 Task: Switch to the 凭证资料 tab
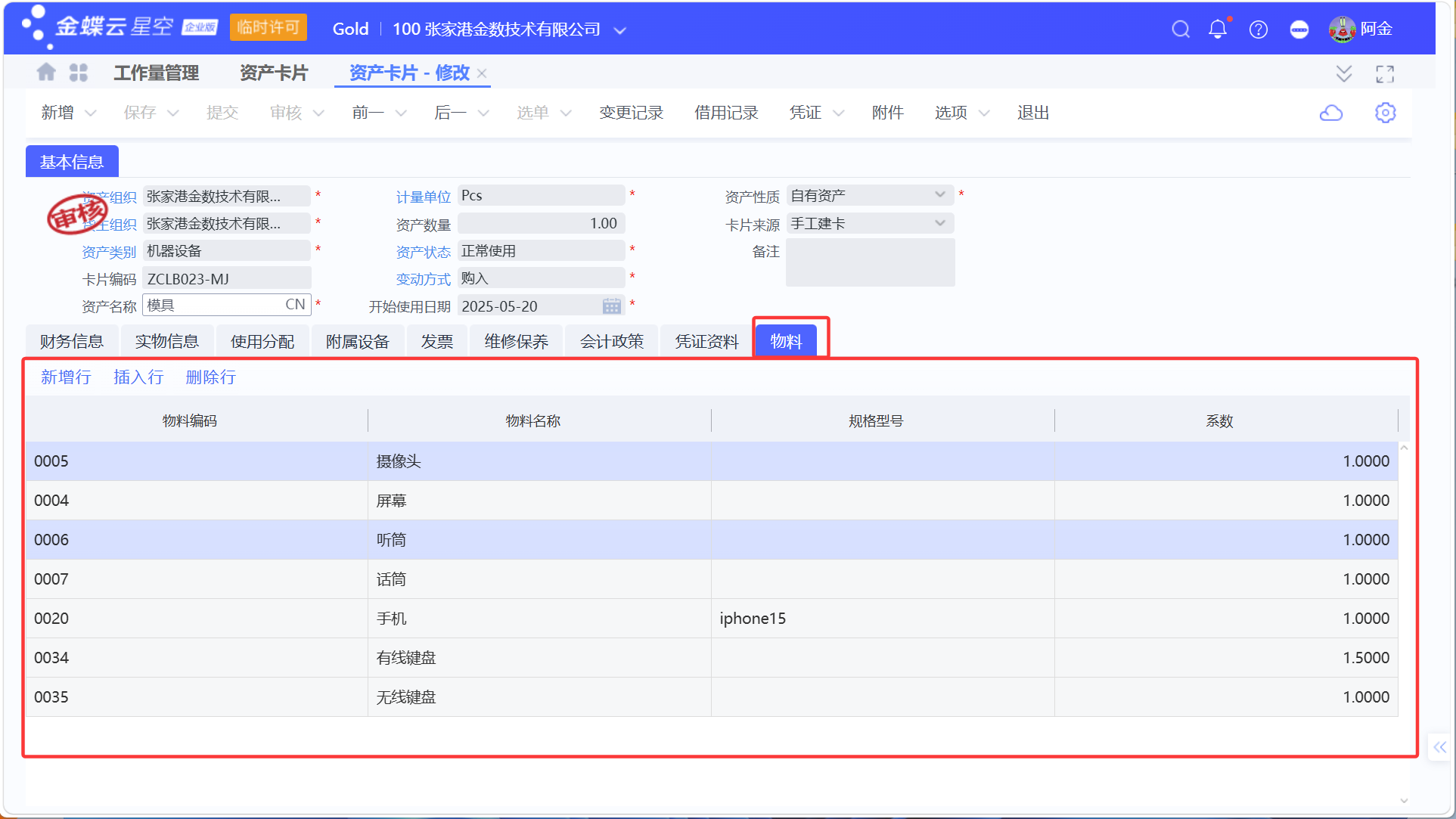tap(707, 341)
